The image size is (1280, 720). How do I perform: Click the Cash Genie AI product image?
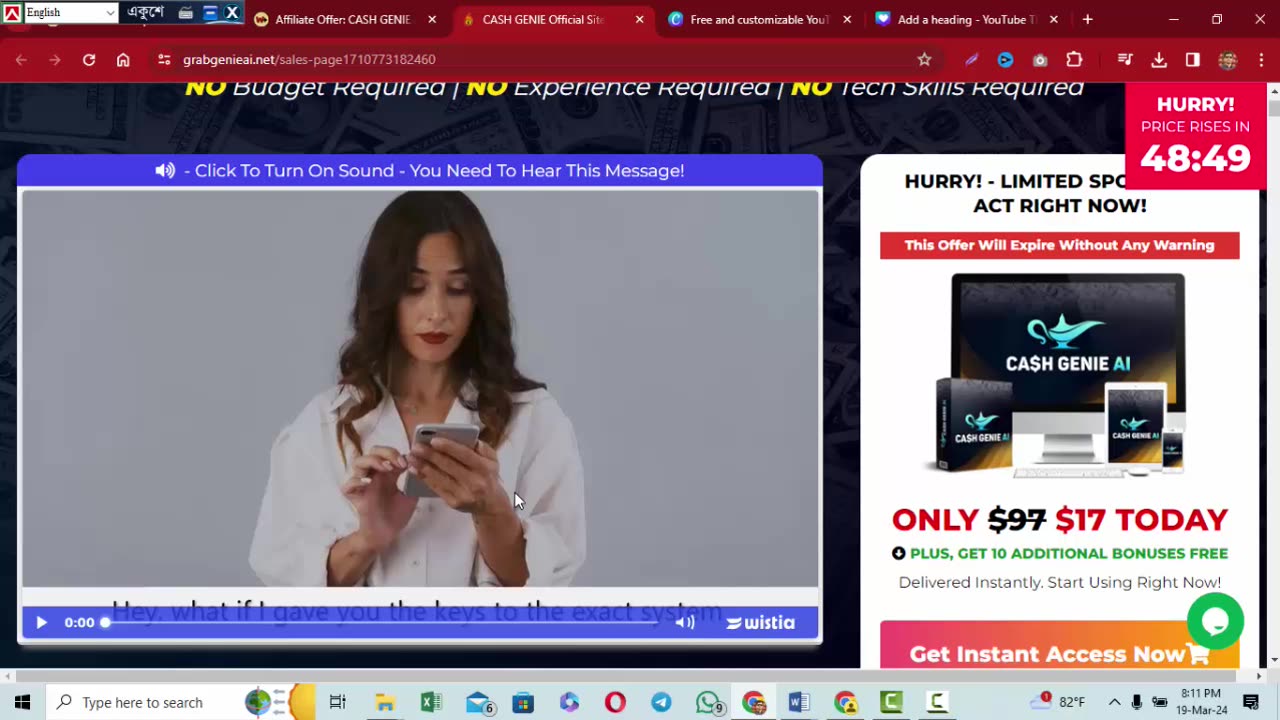tap(1060, 376)
